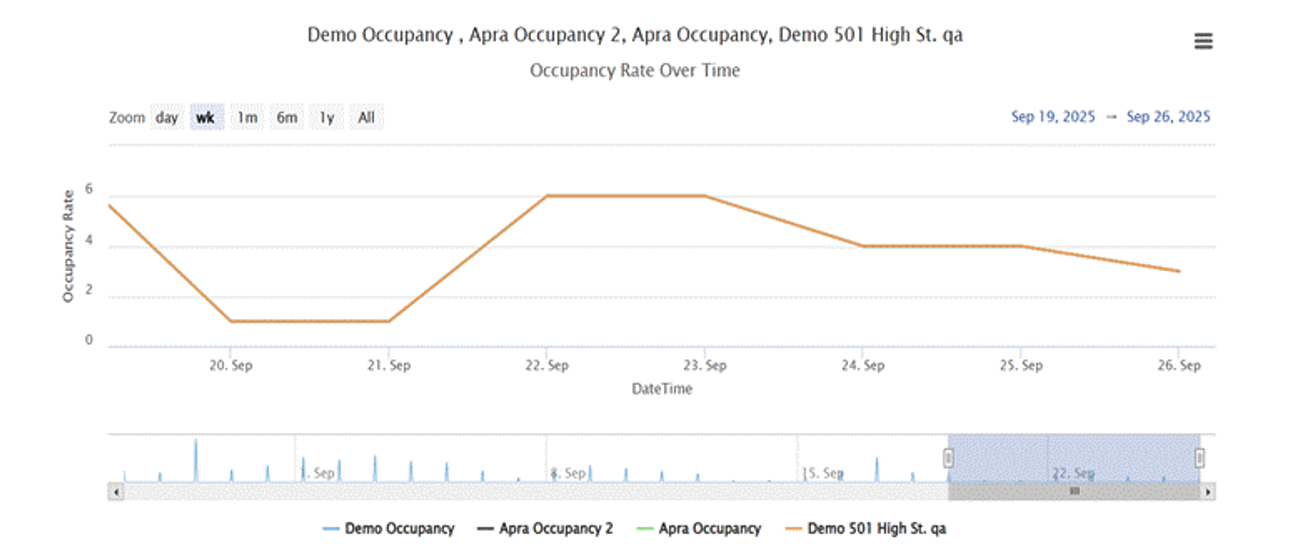Viewport: 1294px width, 558px height.
Task: Click the navigator scrollbar left arrow
Action: pyautogui.click(x=115, y=492)
